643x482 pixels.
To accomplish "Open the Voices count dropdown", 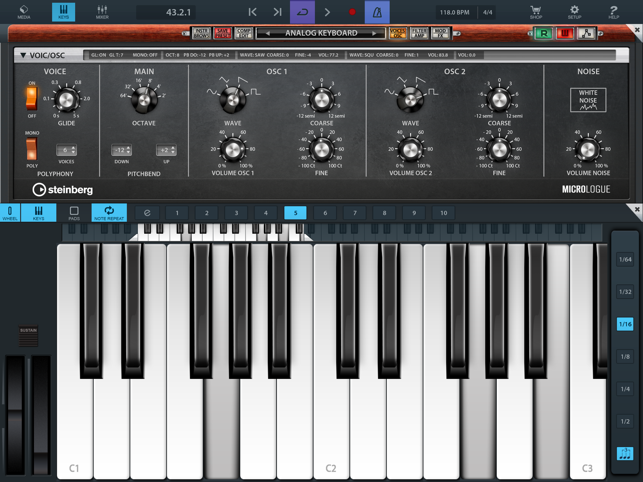I will pos(67,151).
